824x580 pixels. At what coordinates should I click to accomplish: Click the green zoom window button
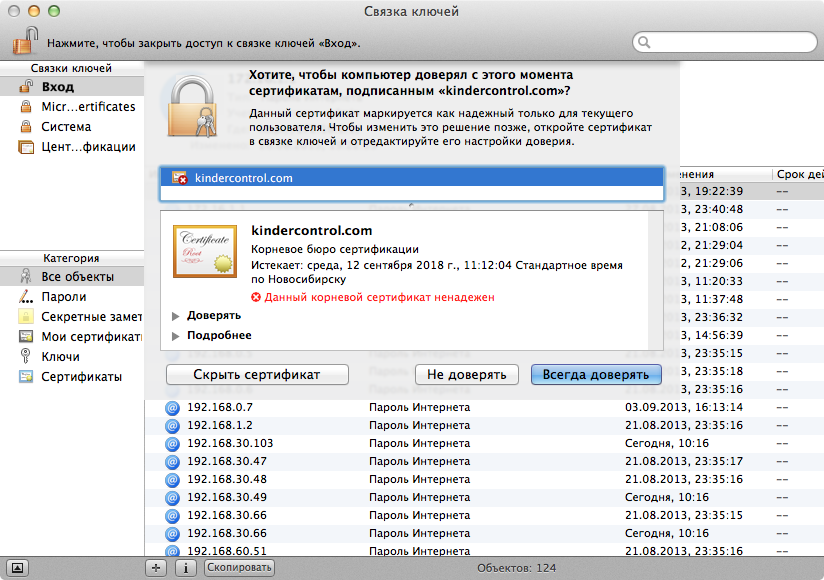coord(54,11)
